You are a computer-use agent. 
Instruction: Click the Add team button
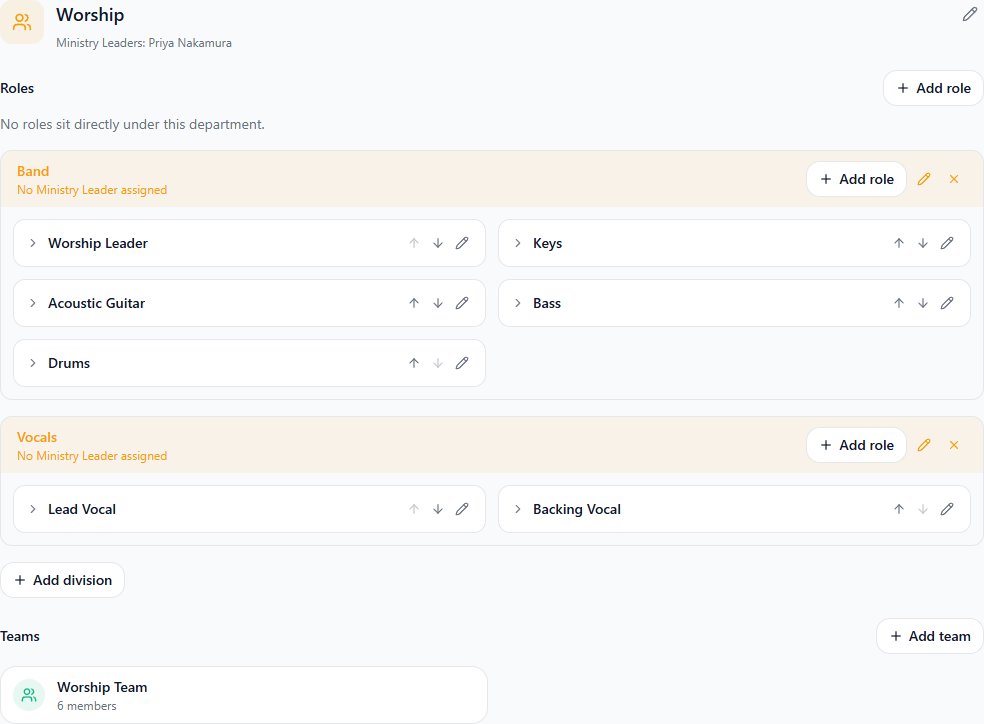click(x=930, y=636)
